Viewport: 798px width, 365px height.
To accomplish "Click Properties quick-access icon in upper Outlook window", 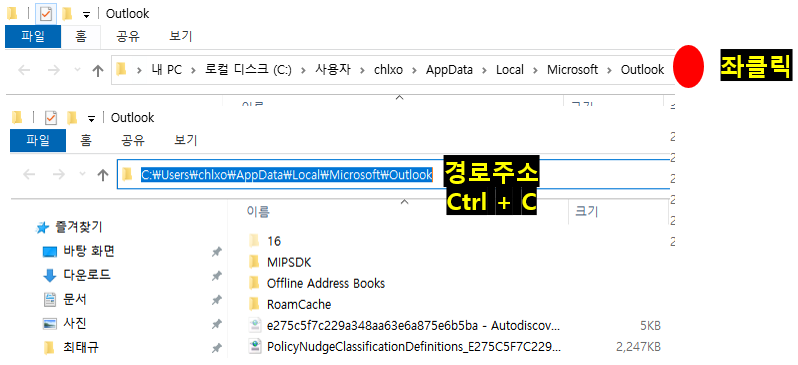I will [46, 14].
